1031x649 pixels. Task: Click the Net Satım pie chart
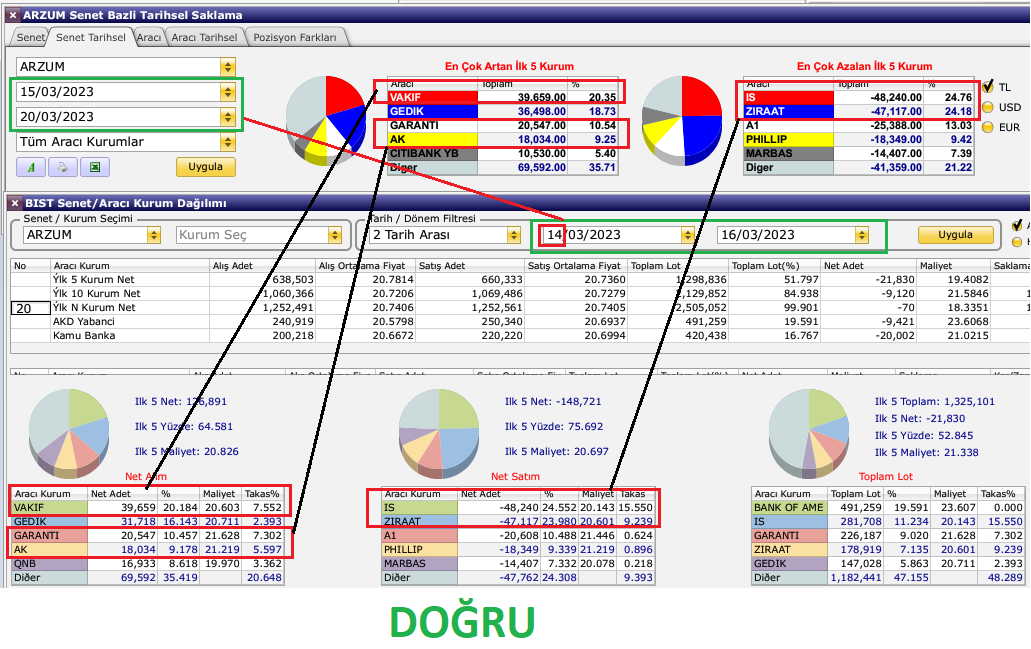pyautogui.click(x=439, y=432)
